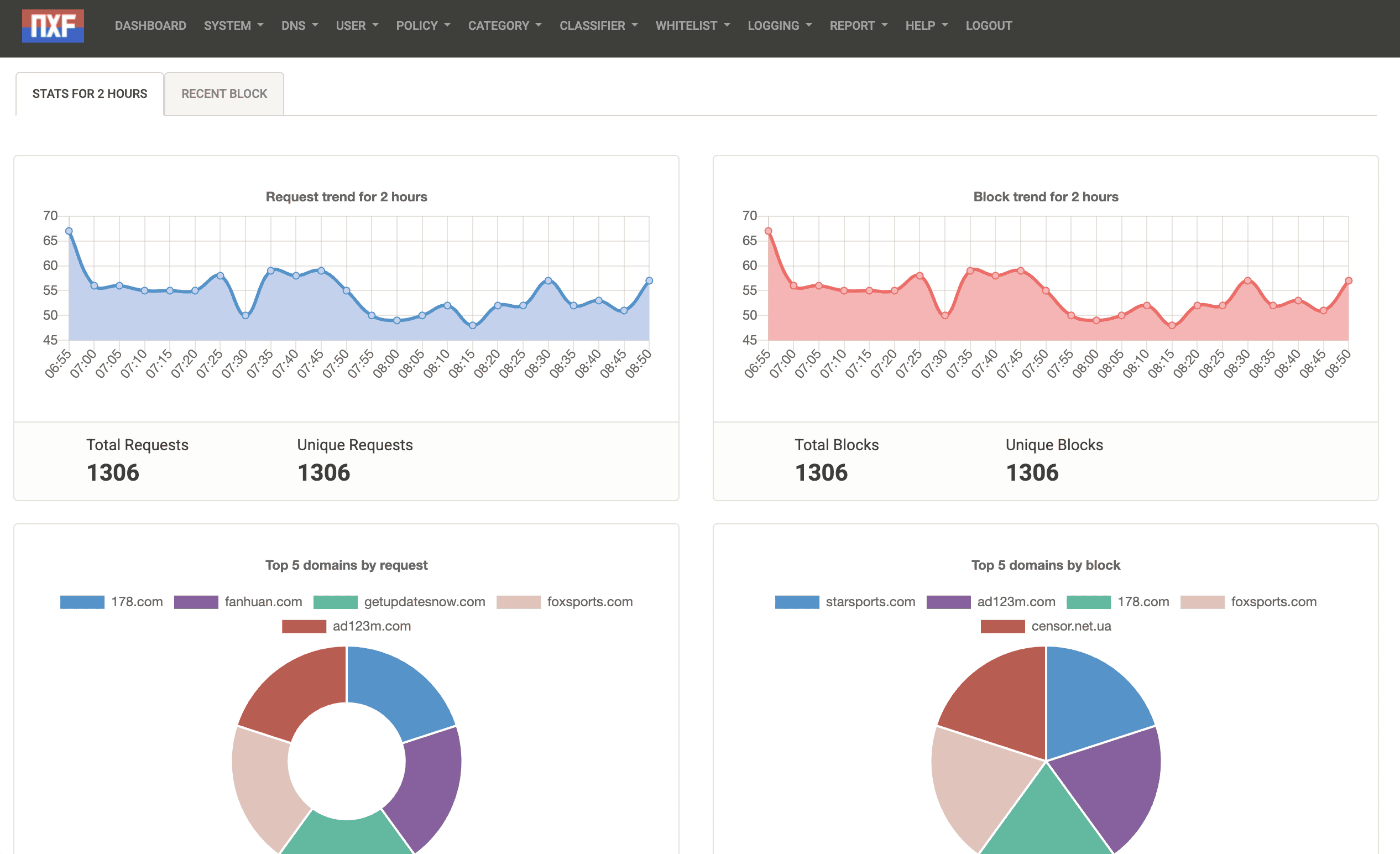Viewport: 1400px width, 854px height.
Task: Select the STATS FOR 2 HOURS tab
Action: click(x=90, y=94)
